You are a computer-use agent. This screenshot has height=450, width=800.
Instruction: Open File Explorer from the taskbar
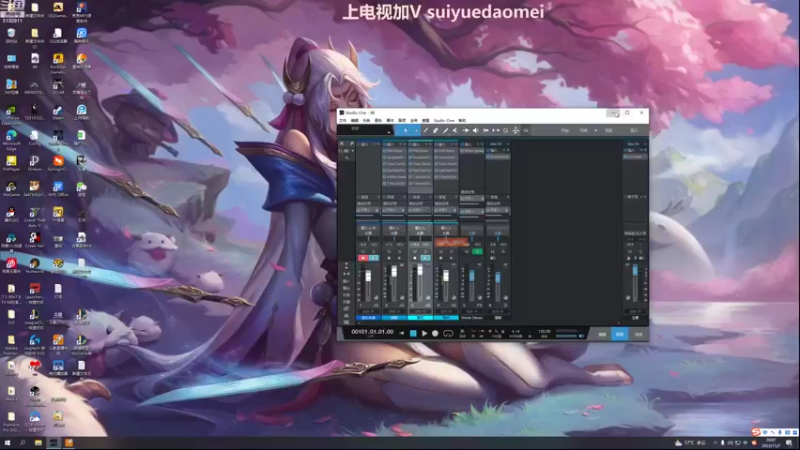point(38,443)
